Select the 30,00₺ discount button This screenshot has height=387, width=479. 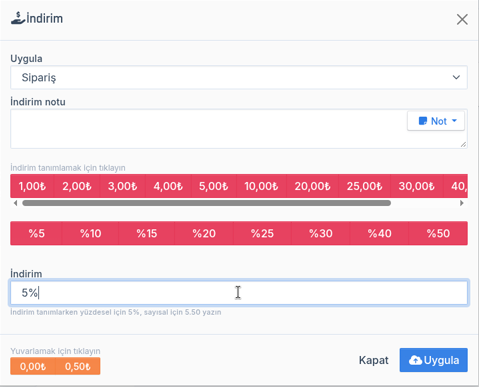(417, 186)
